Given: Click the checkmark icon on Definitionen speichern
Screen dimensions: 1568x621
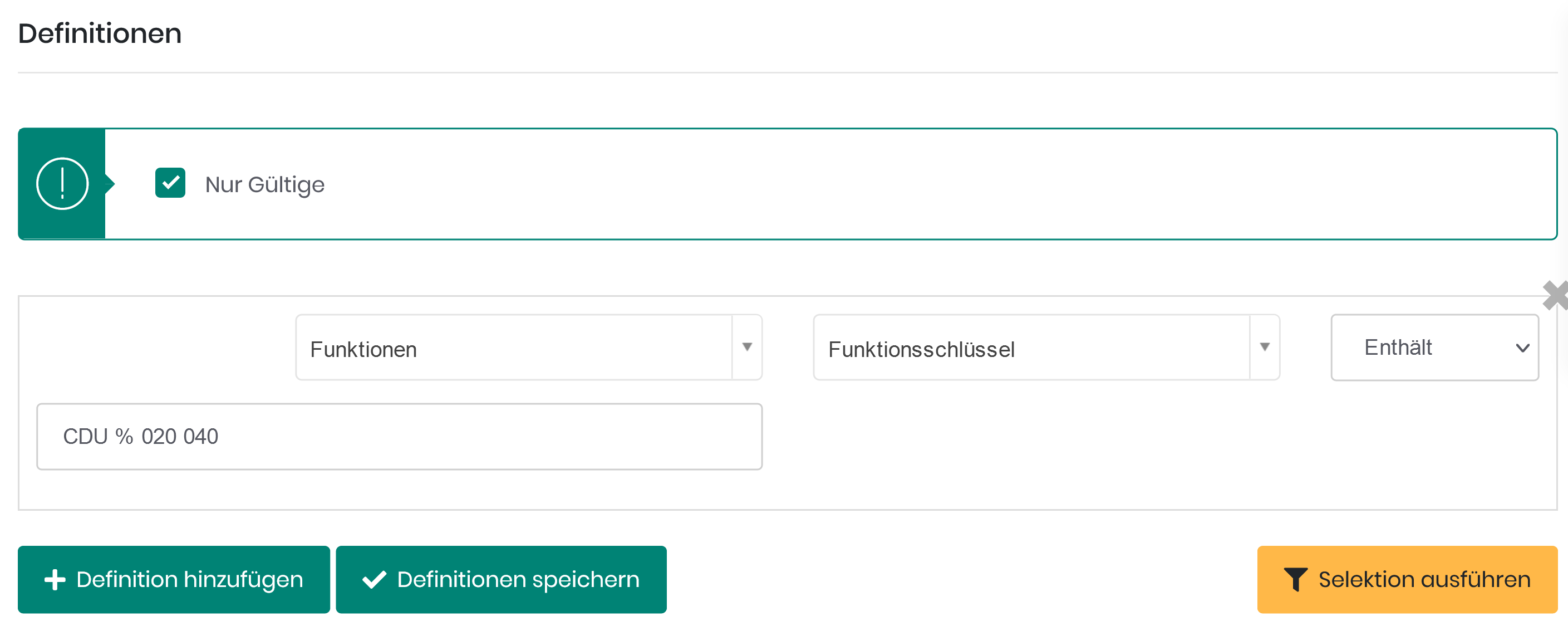Looking at the screenshot, I should (x=373, y=580).
